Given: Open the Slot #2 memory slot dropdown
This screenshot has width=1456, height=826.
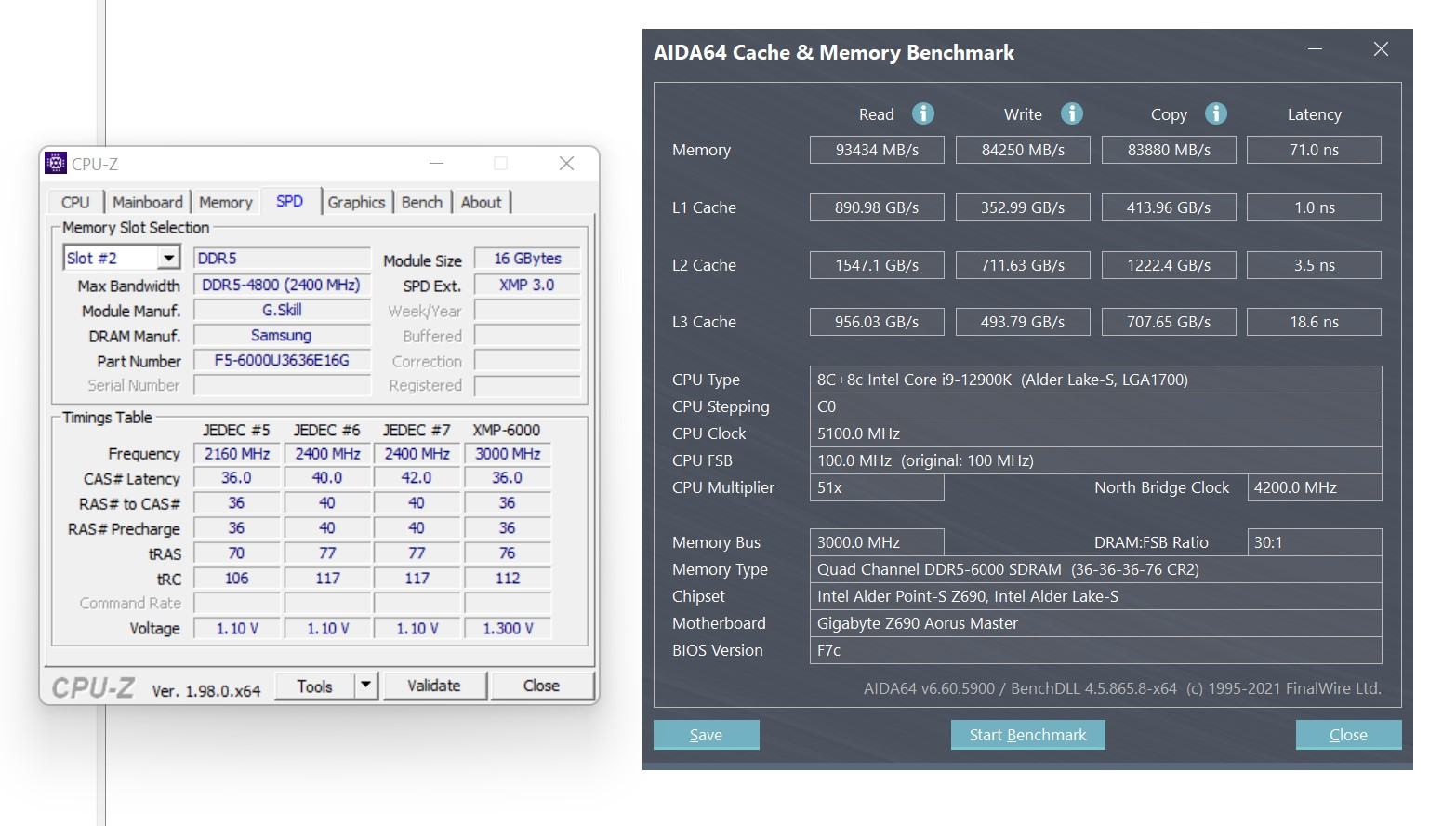Looking at the screenshot, I should [x=168, y=258].
